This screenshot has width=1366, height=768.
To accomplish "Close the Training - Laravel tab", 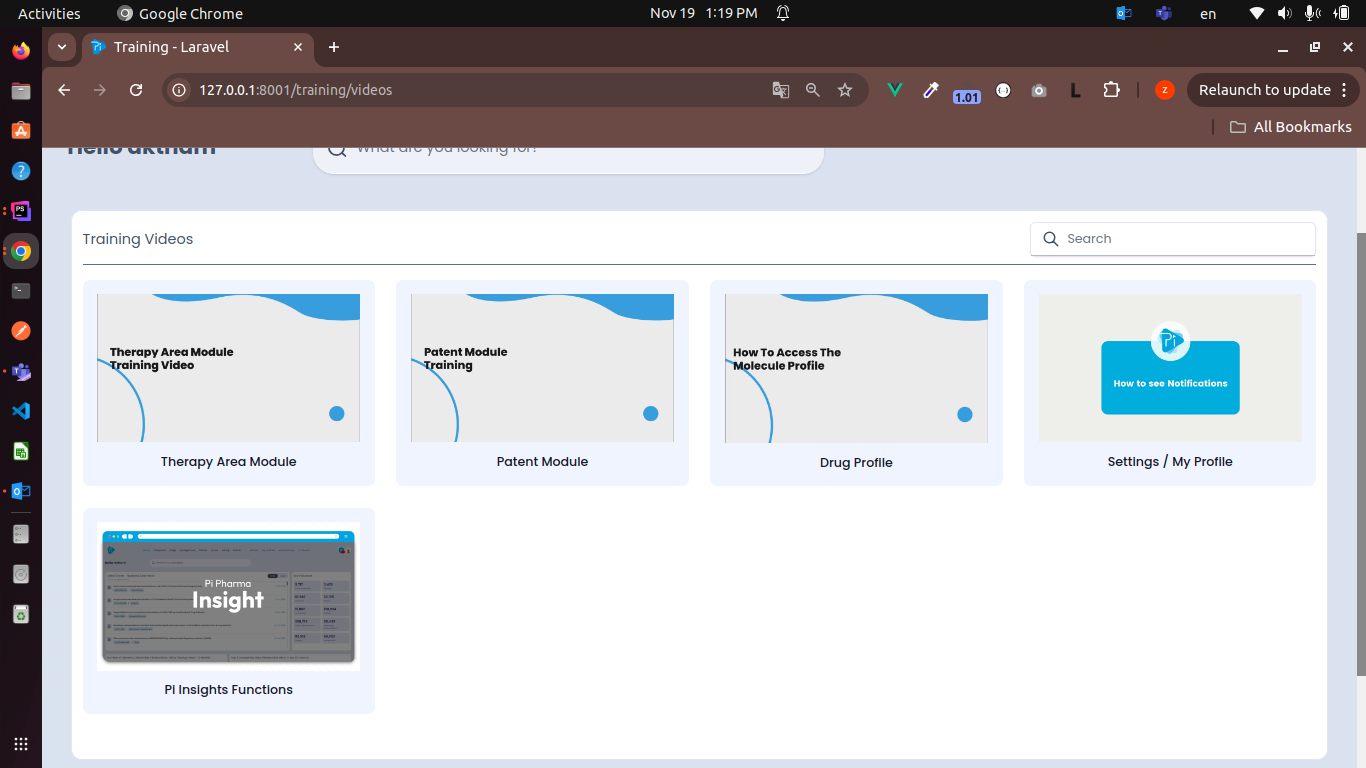I will point(298,47).
